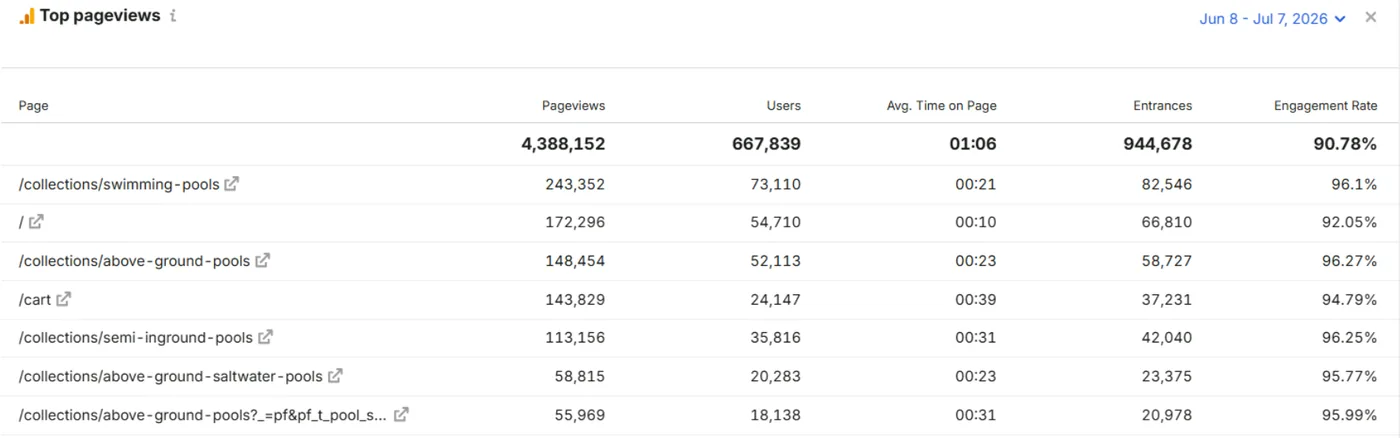The height and width of the screenshot is (438, 1400).
Task: Sort by the Page column header
Action: click(x=34, y=105)
